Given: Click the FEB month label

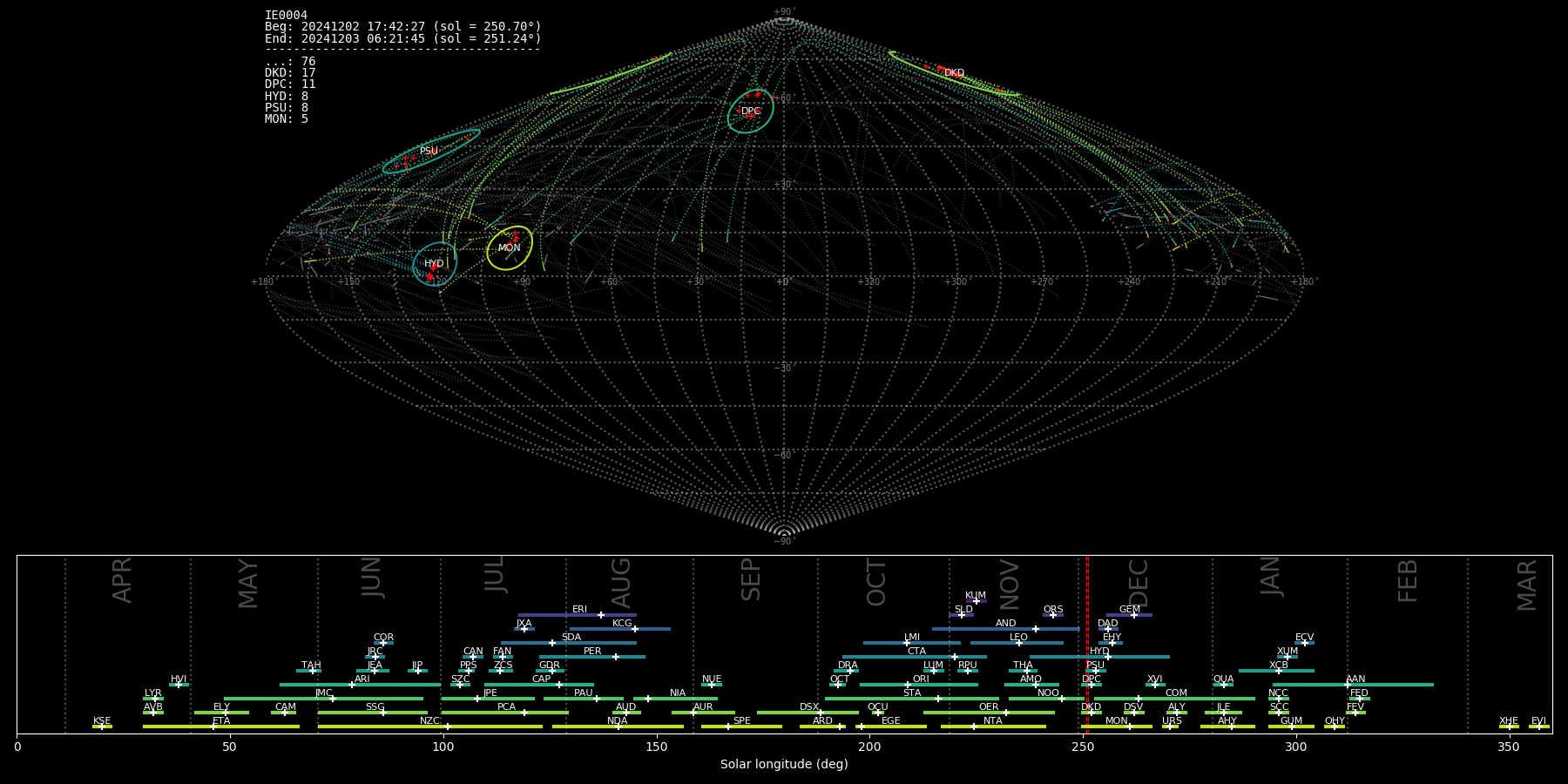Looking at the screenshot, I should pyautogui.click(x=1408, y=581).
